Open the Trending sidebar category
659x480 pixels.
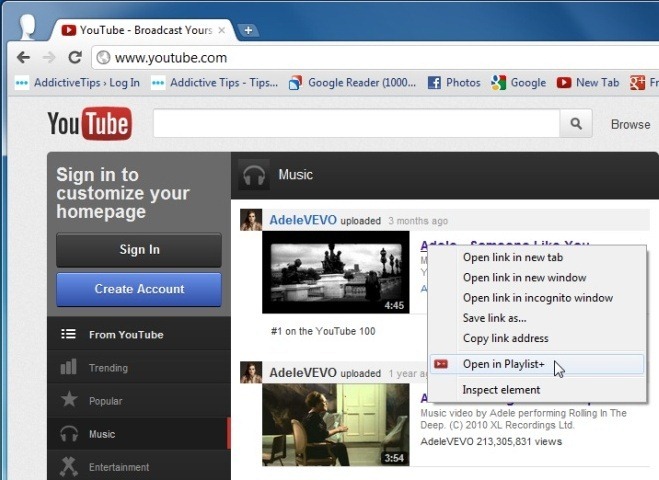(x=108, y=368)
